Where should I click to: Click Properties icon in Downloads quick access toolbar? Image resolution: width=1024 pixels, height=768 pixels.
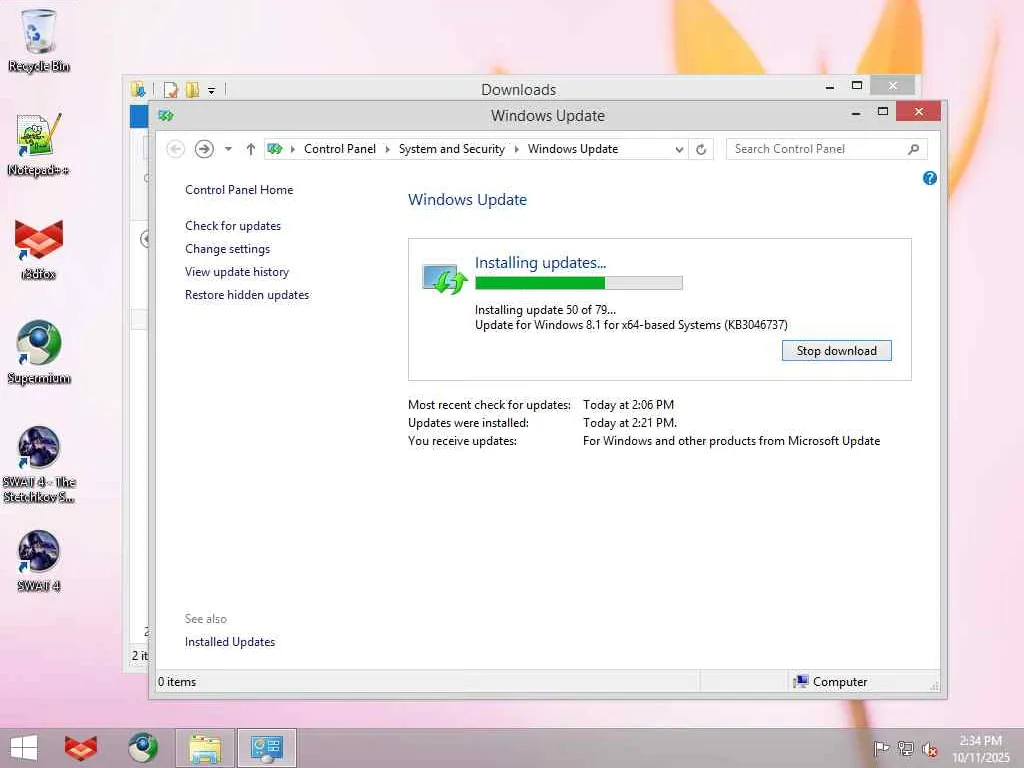pos(170,89)
